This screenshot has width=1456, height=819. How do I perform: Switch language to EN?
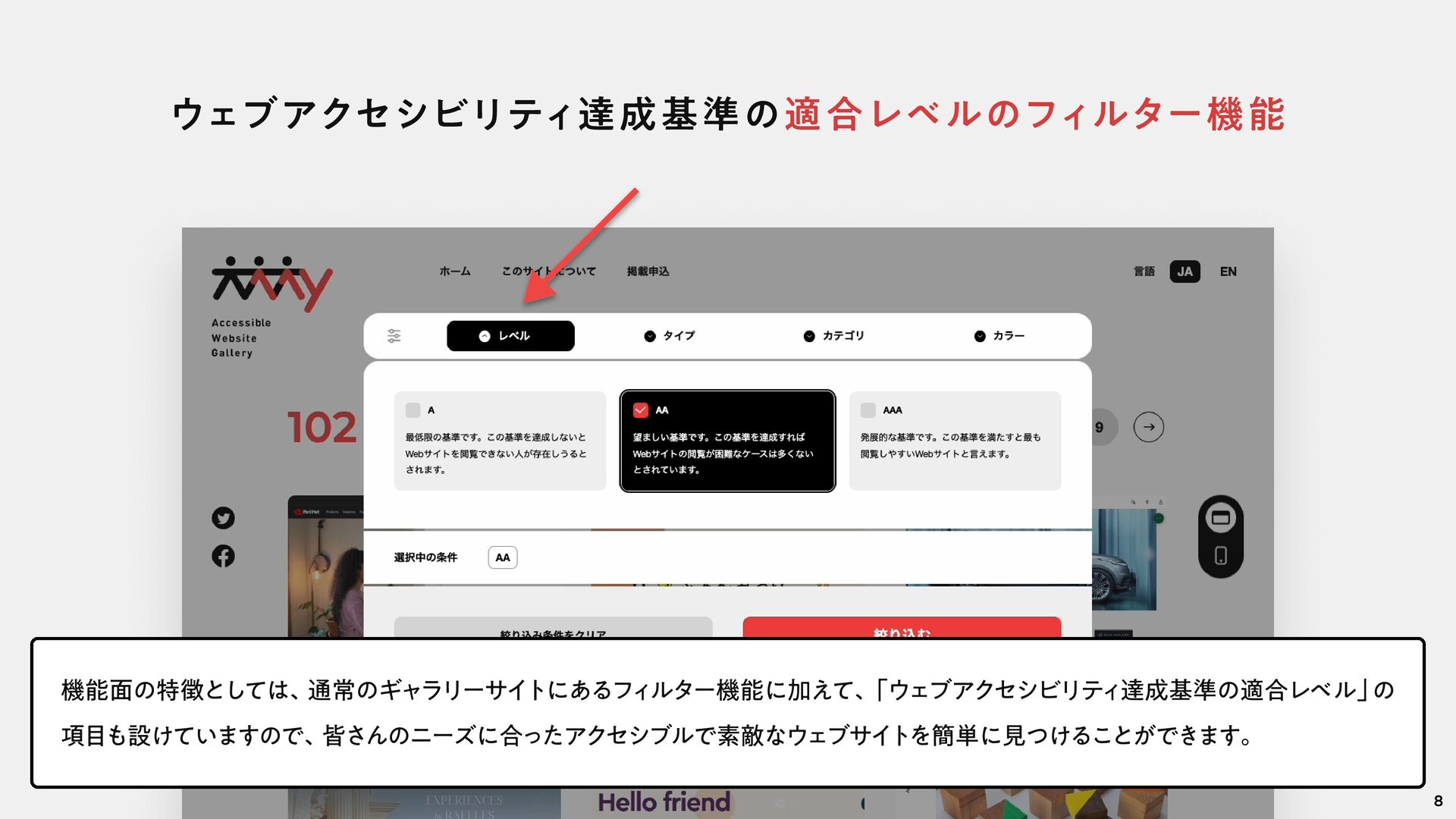point(1228,271)
